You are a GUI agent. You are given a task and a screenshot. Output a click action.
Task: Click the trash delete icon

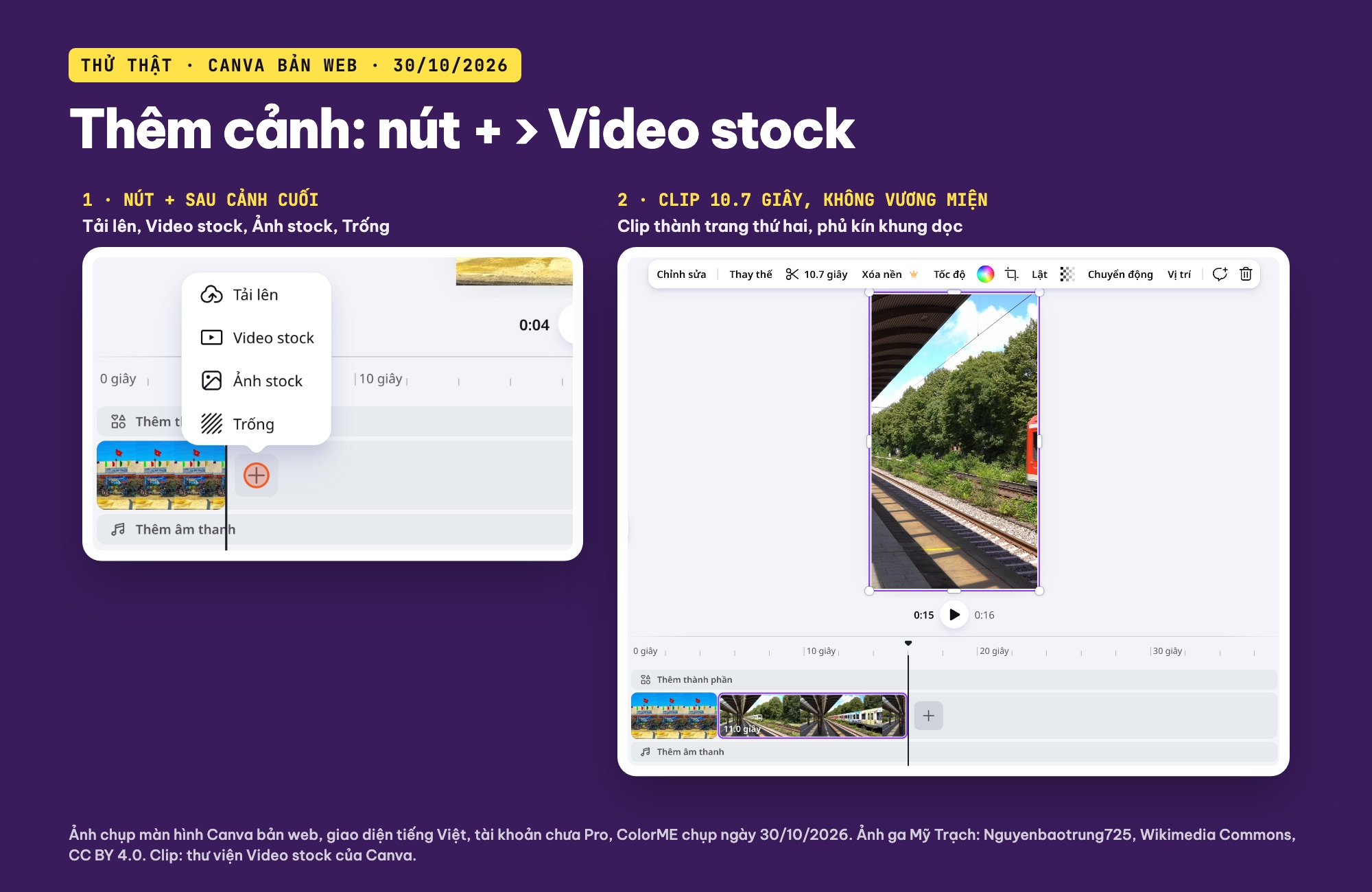[1246, 274]
